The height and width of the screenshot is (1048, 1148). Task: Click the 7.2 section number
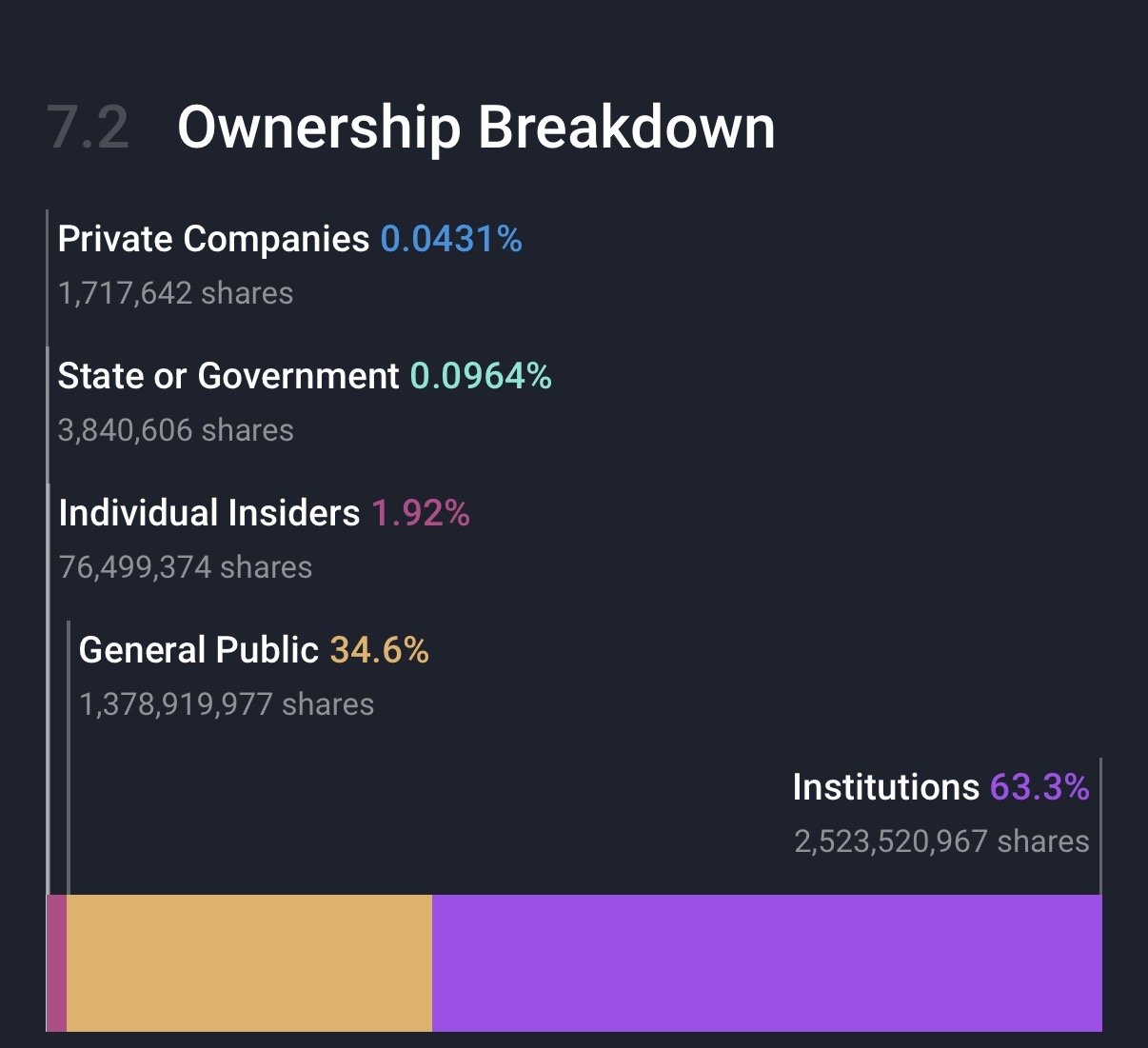(89, 128)
